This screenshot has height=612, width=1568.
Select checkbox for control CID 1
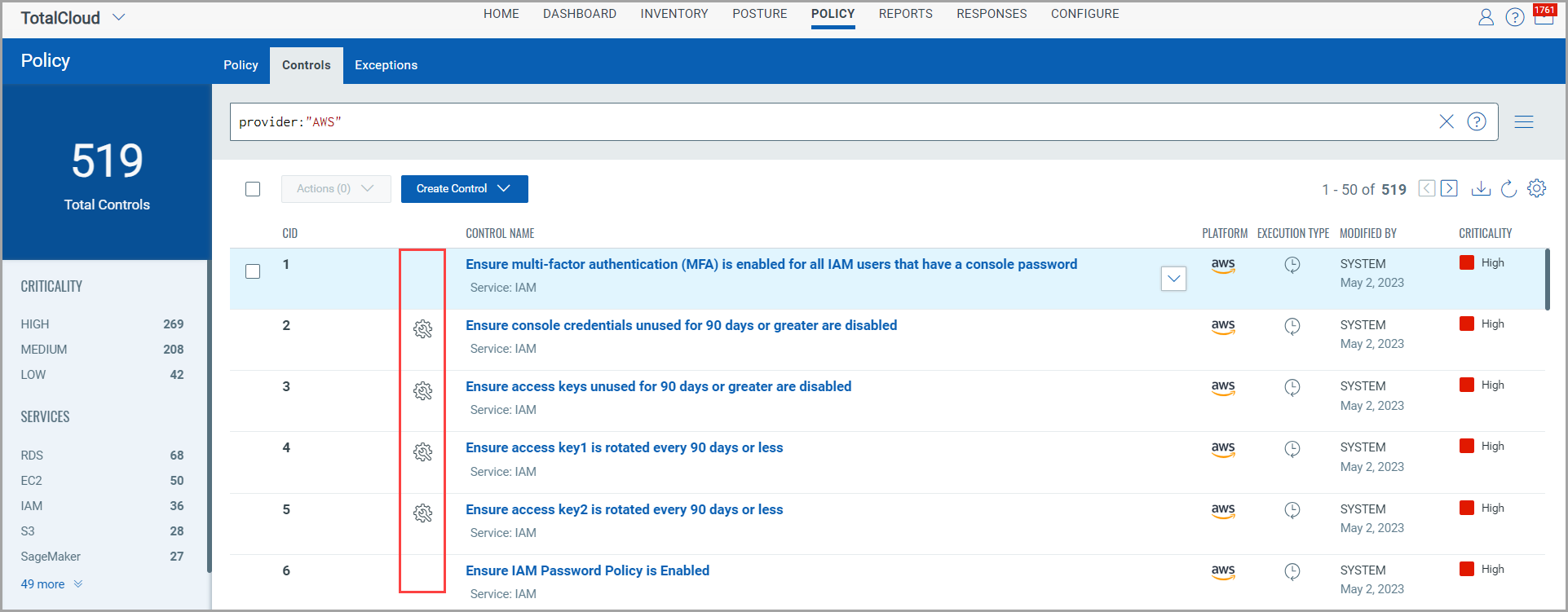pos(253,271)
